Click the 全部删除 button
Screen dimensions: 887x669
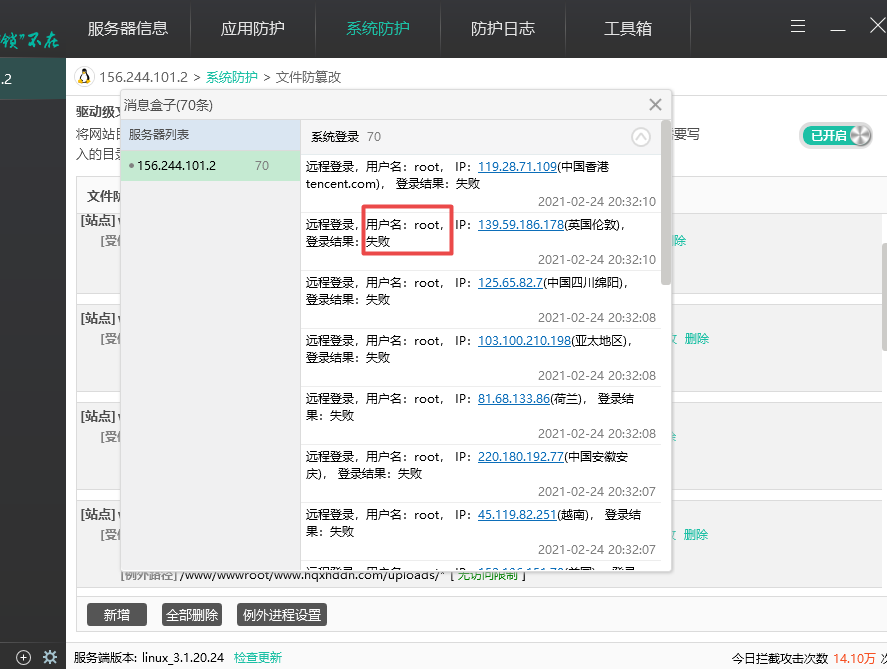click(191, 615)
